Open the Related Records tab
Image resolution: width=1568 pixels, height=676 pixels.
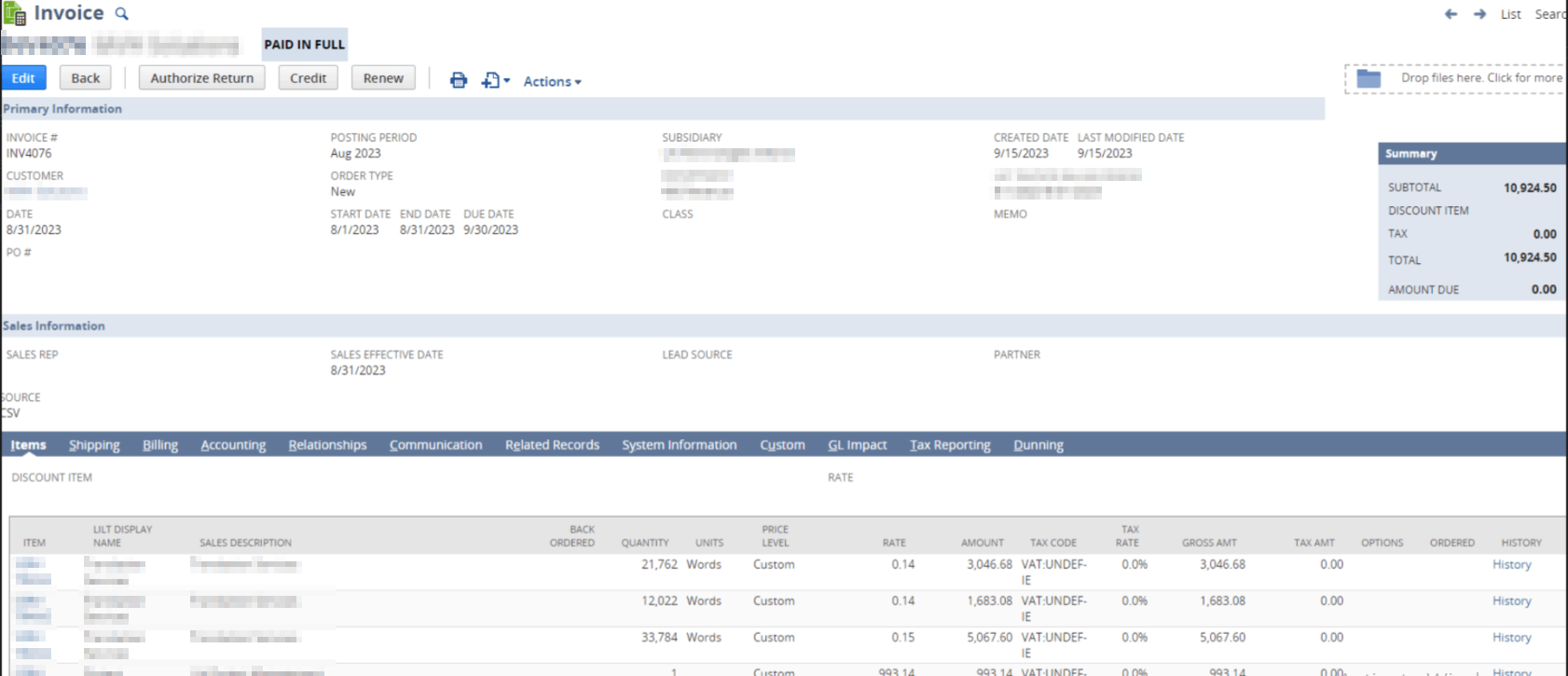point(552,445)
